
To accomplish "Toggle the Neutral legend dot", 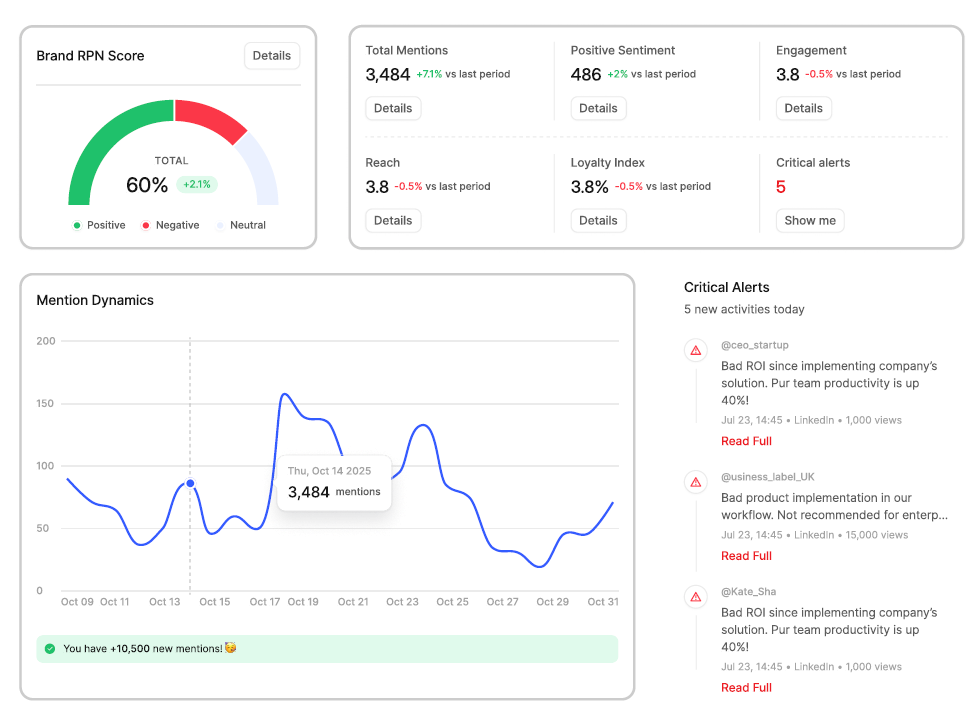I will point(220,225).
